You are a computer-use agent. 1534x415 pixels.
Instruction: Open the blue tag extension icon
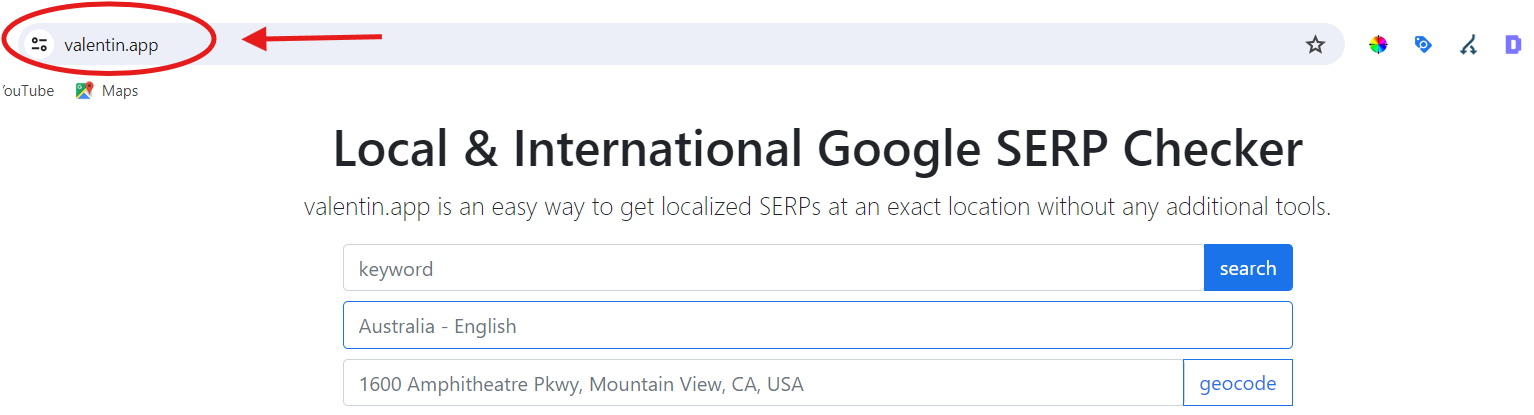[x=1423, y=44]
